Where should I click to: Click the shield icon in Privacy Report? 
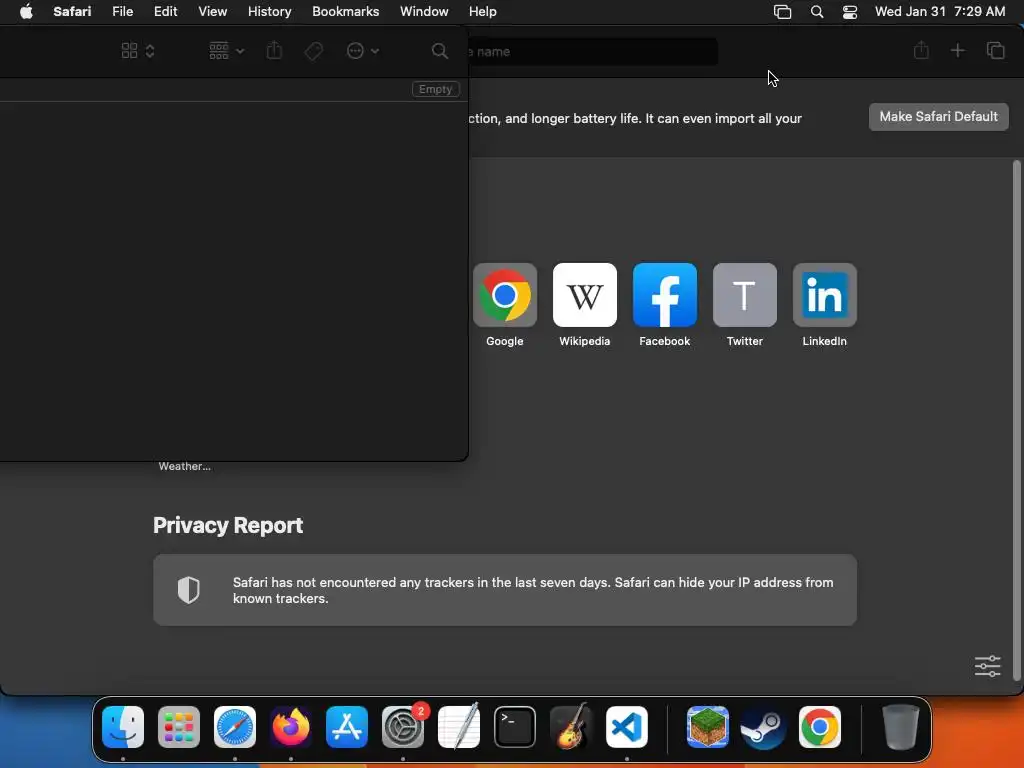click(x=188, y=590)
